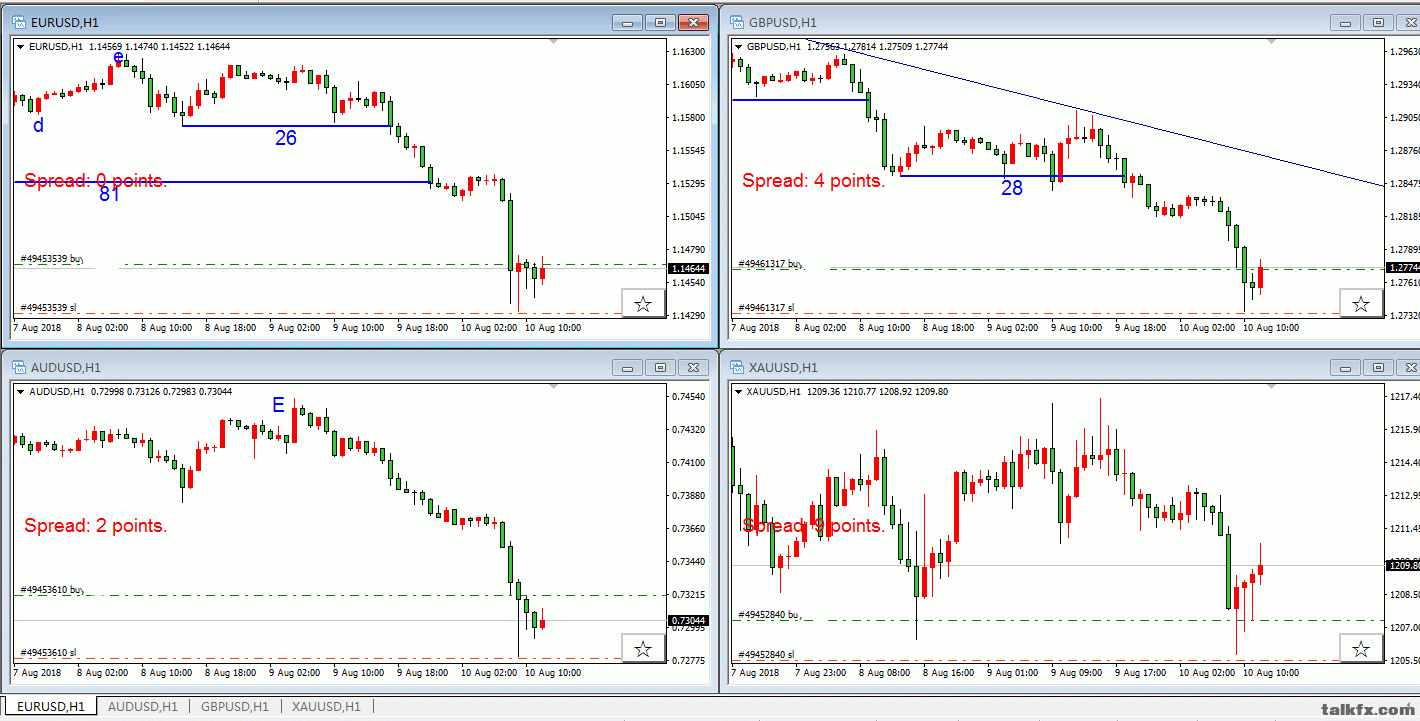
Task: Select the blue '26' label in EURUSD chart
Action: click(286, 138)
